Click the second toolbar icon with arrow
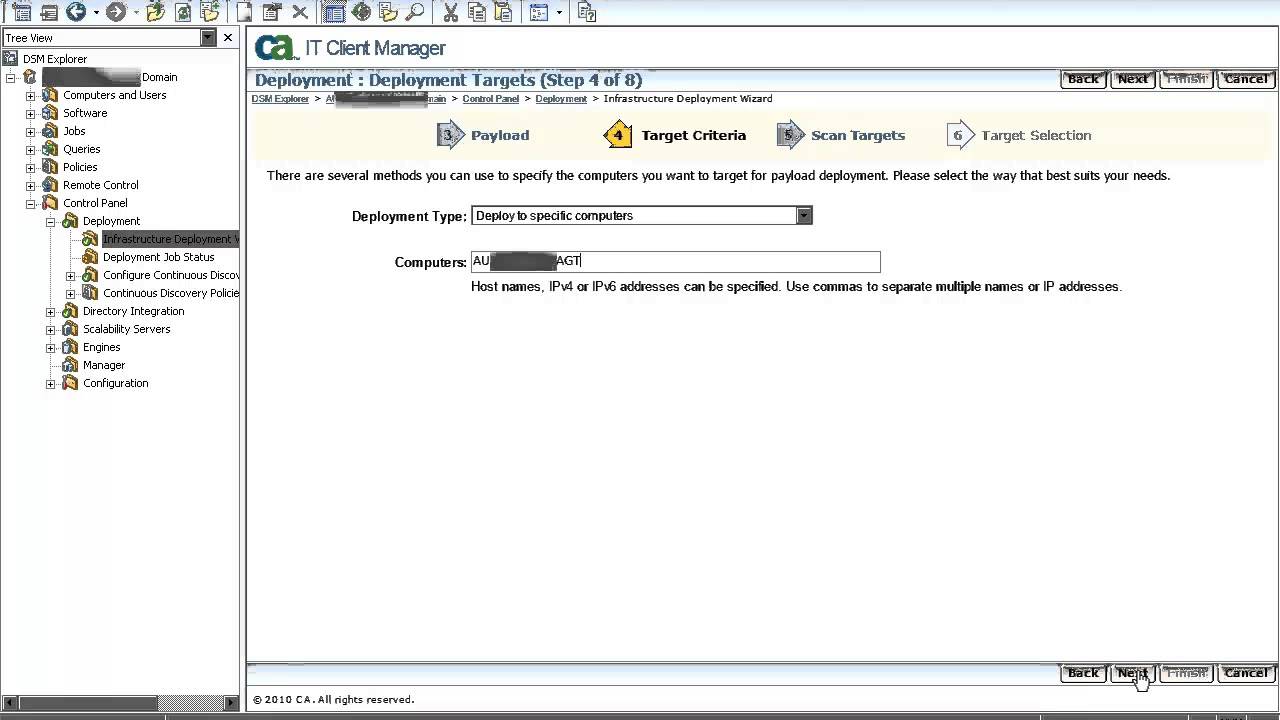The image size is (1280, 720). (48, 12)
